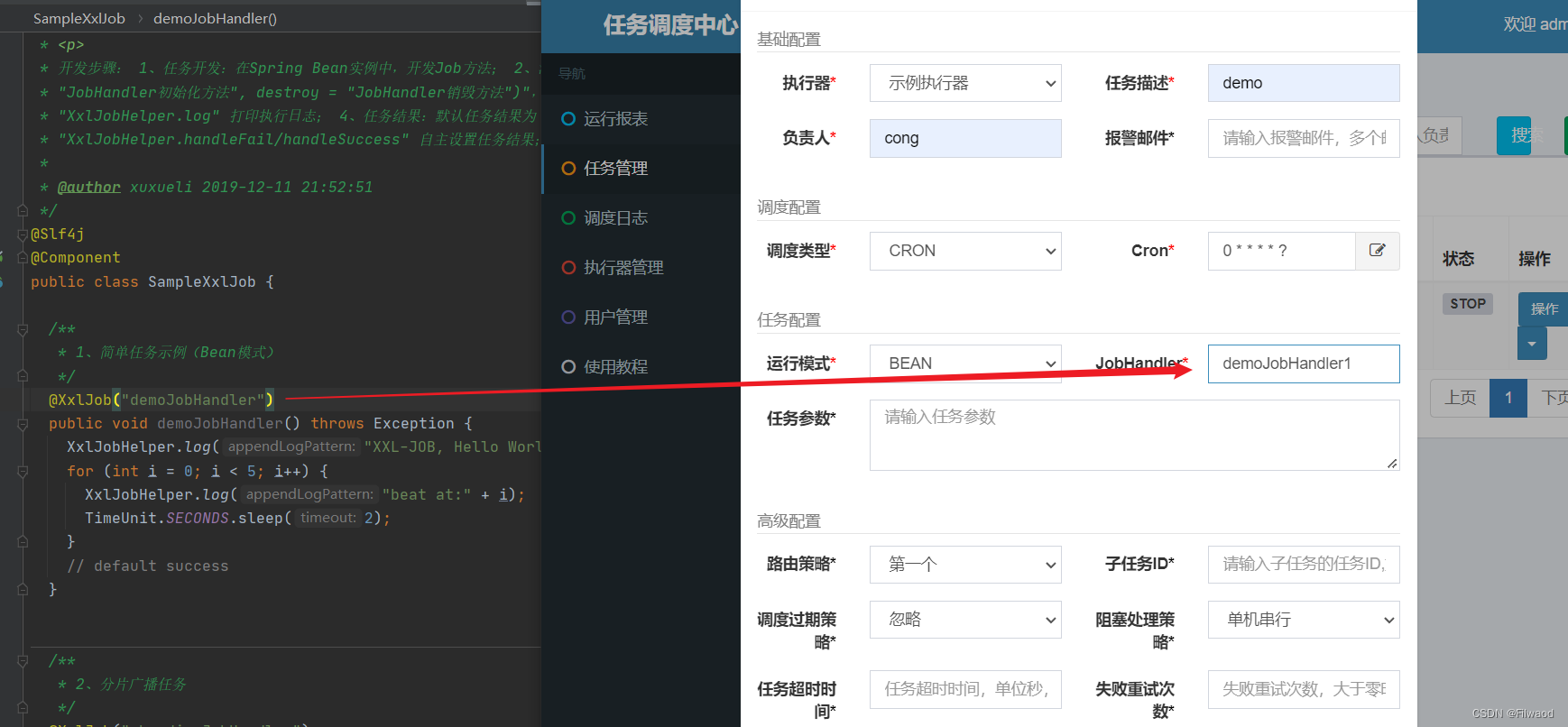
Task: Go to 上页 in pagination
Action: tap(1460, 398)
